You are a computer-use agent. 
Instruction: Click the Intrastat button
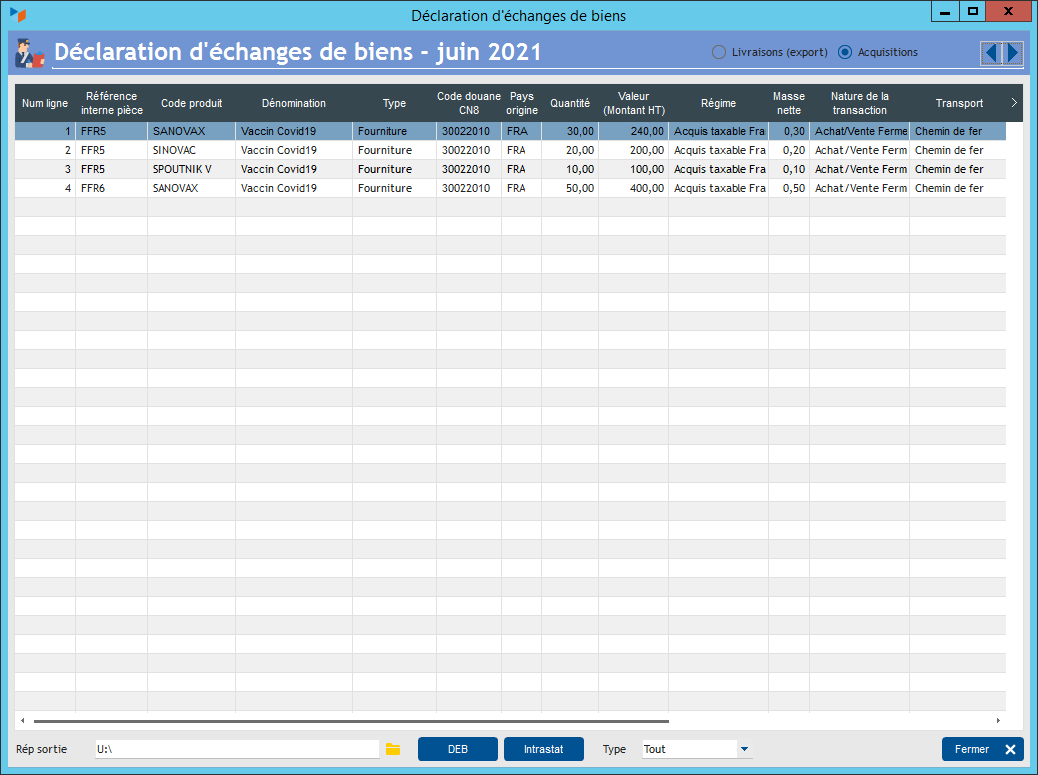point(543,749)
